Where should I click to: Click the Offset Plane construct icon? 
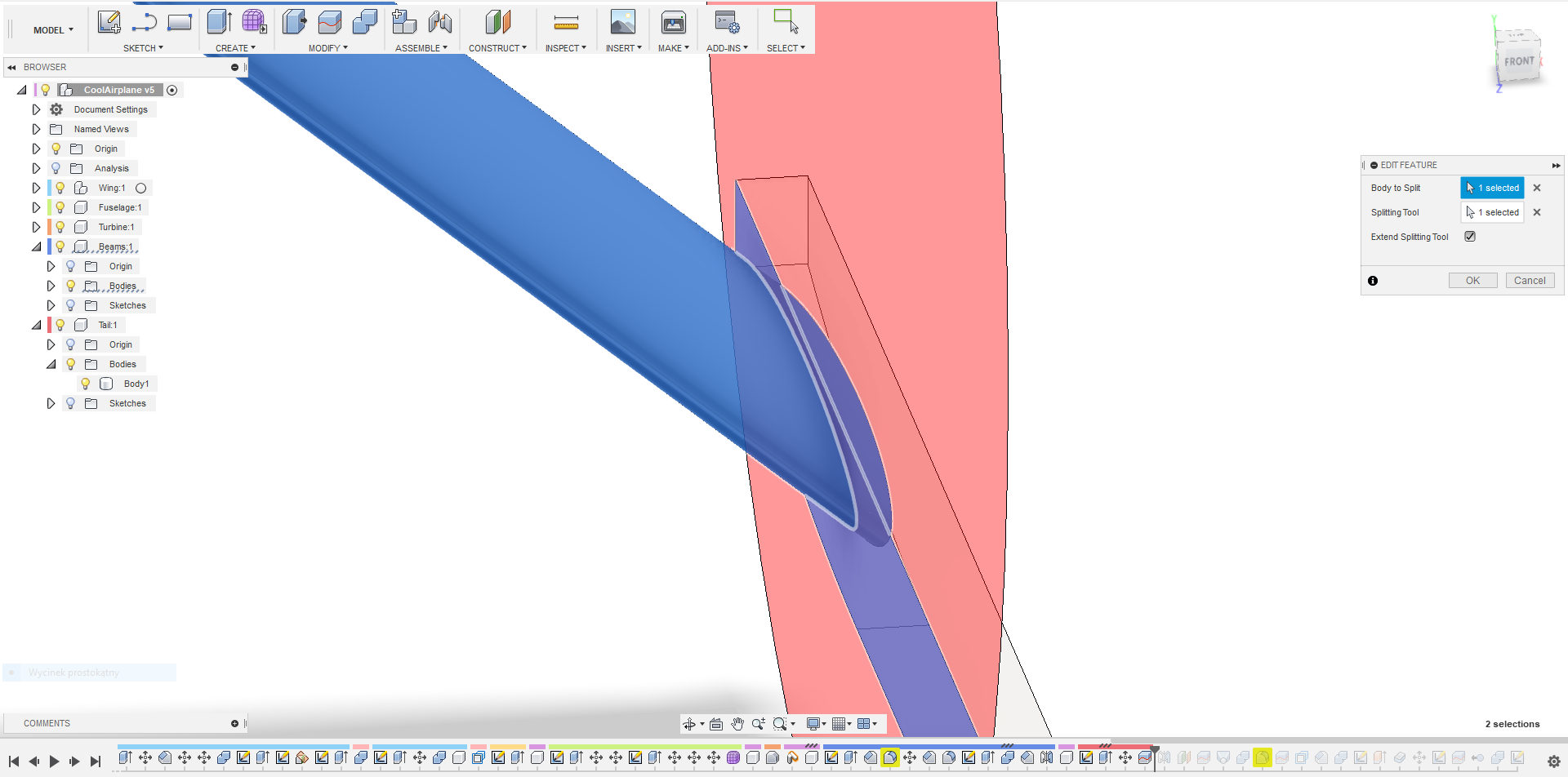tap(497, 22)
